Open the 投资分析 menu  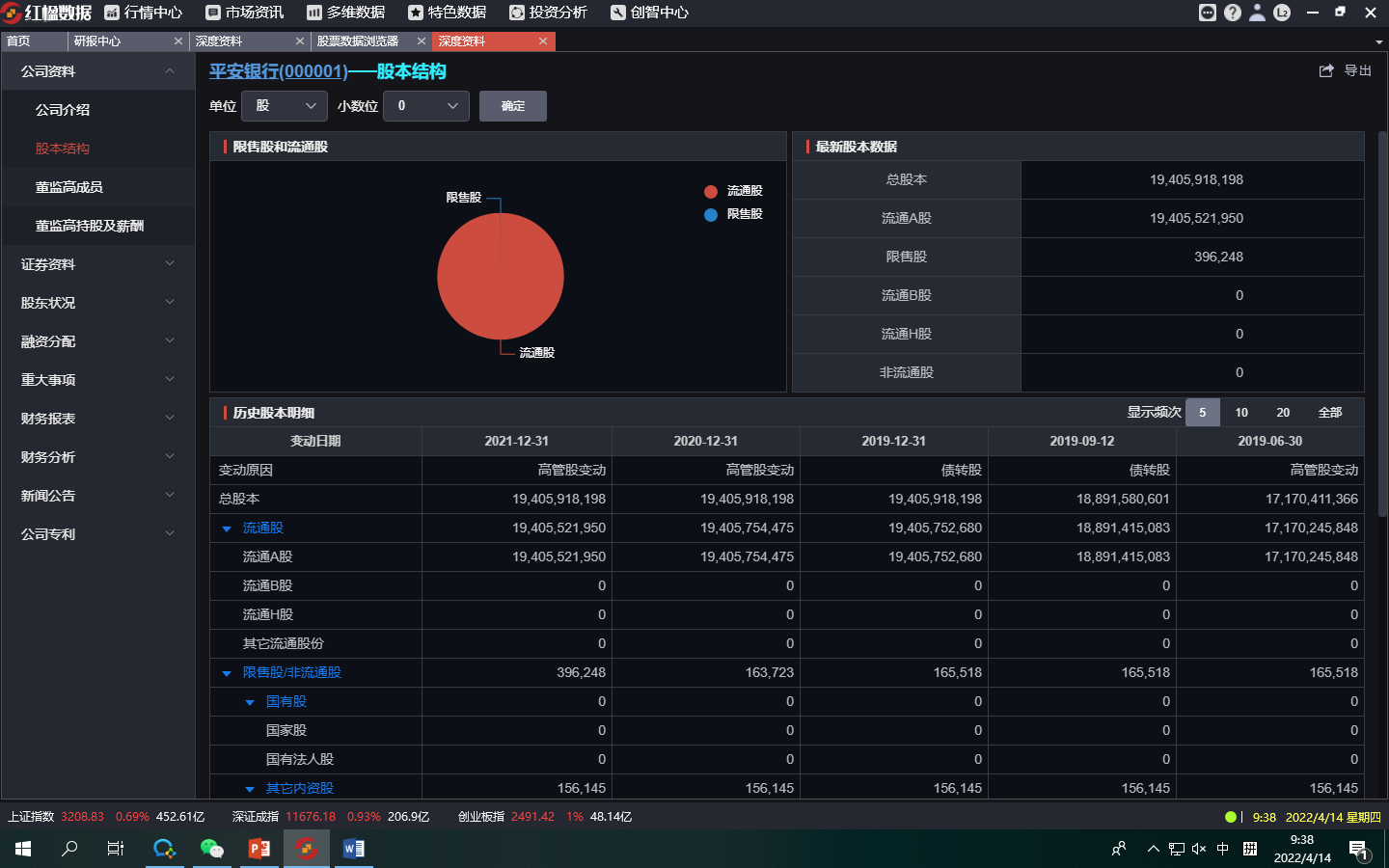548,13
